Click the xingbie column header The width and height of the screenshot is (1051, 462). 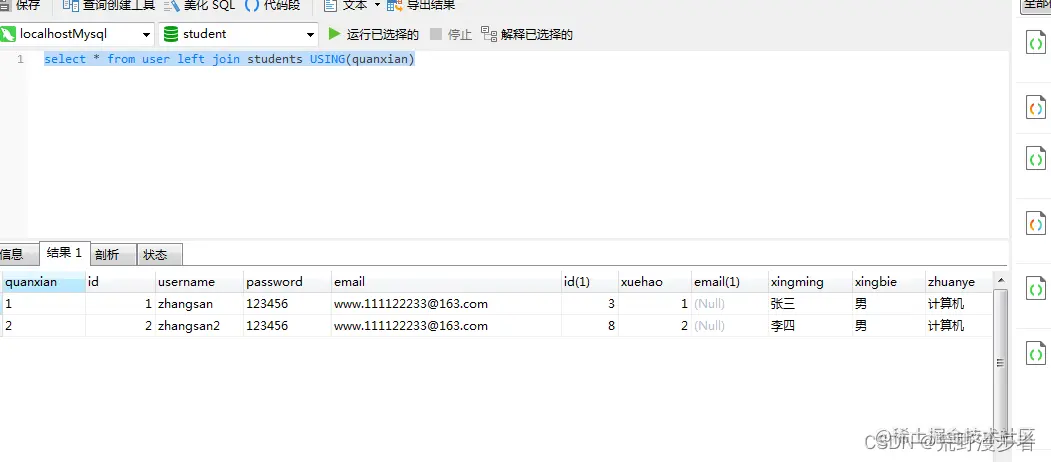pyautogui.click(x=888, y=282)
